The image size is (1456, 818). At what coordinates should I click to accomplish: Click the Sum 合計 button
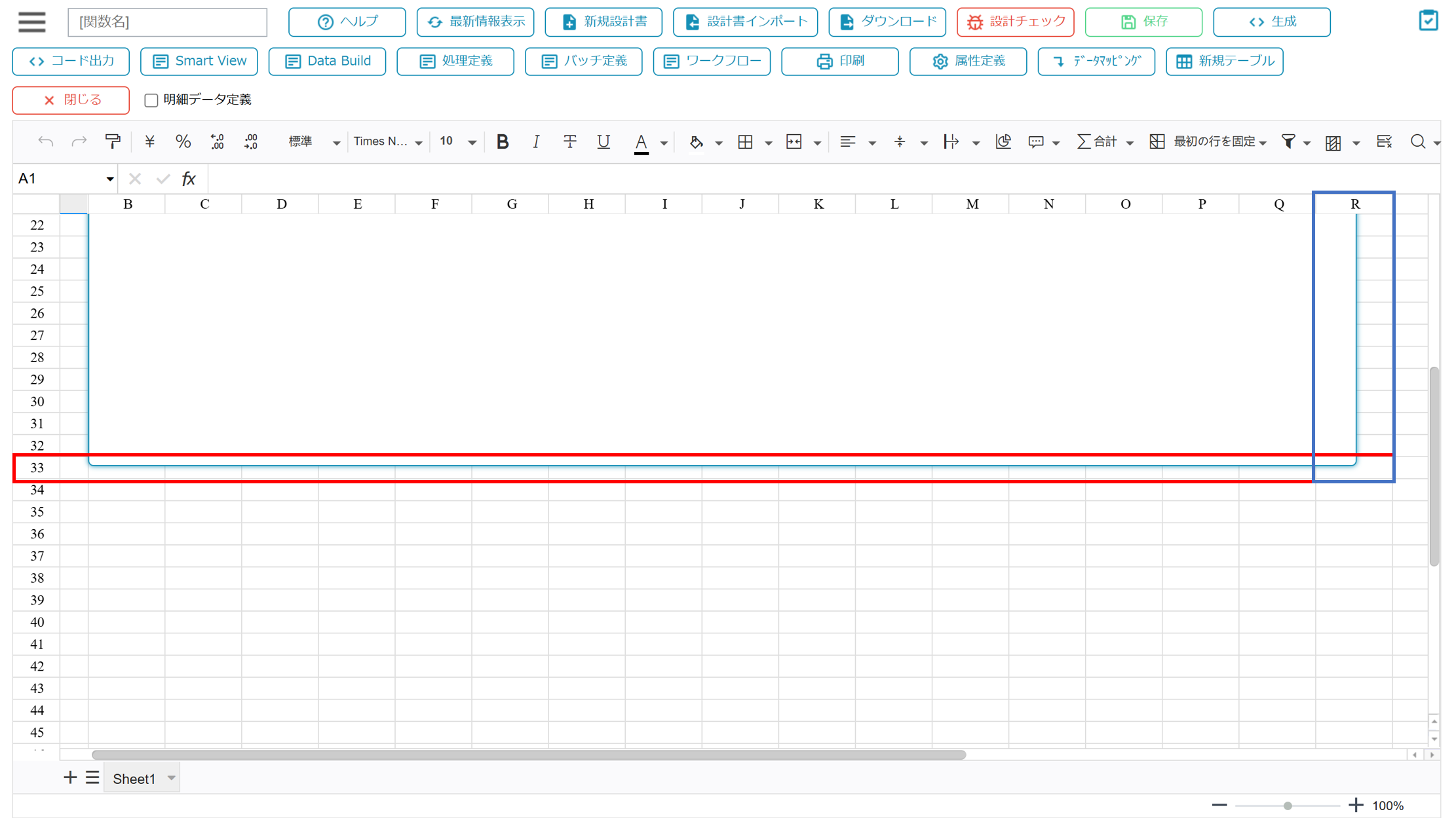pyautogui.click(x=1096, y=141)
